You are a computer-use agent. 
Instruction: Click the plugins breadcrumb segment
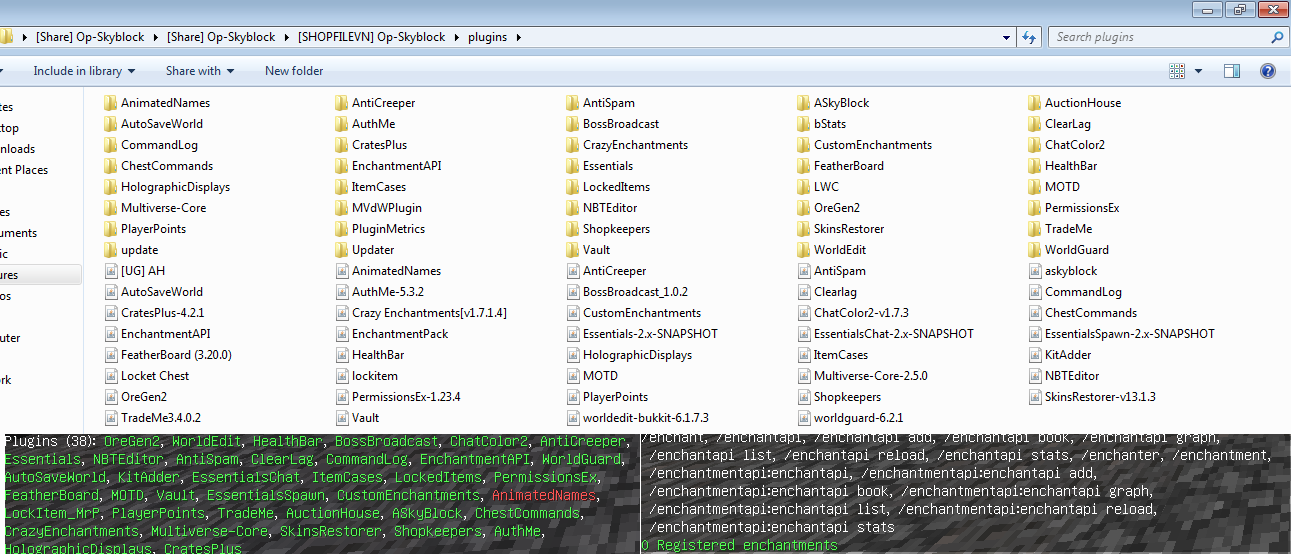pyautogui.click(x=487, y=37)
